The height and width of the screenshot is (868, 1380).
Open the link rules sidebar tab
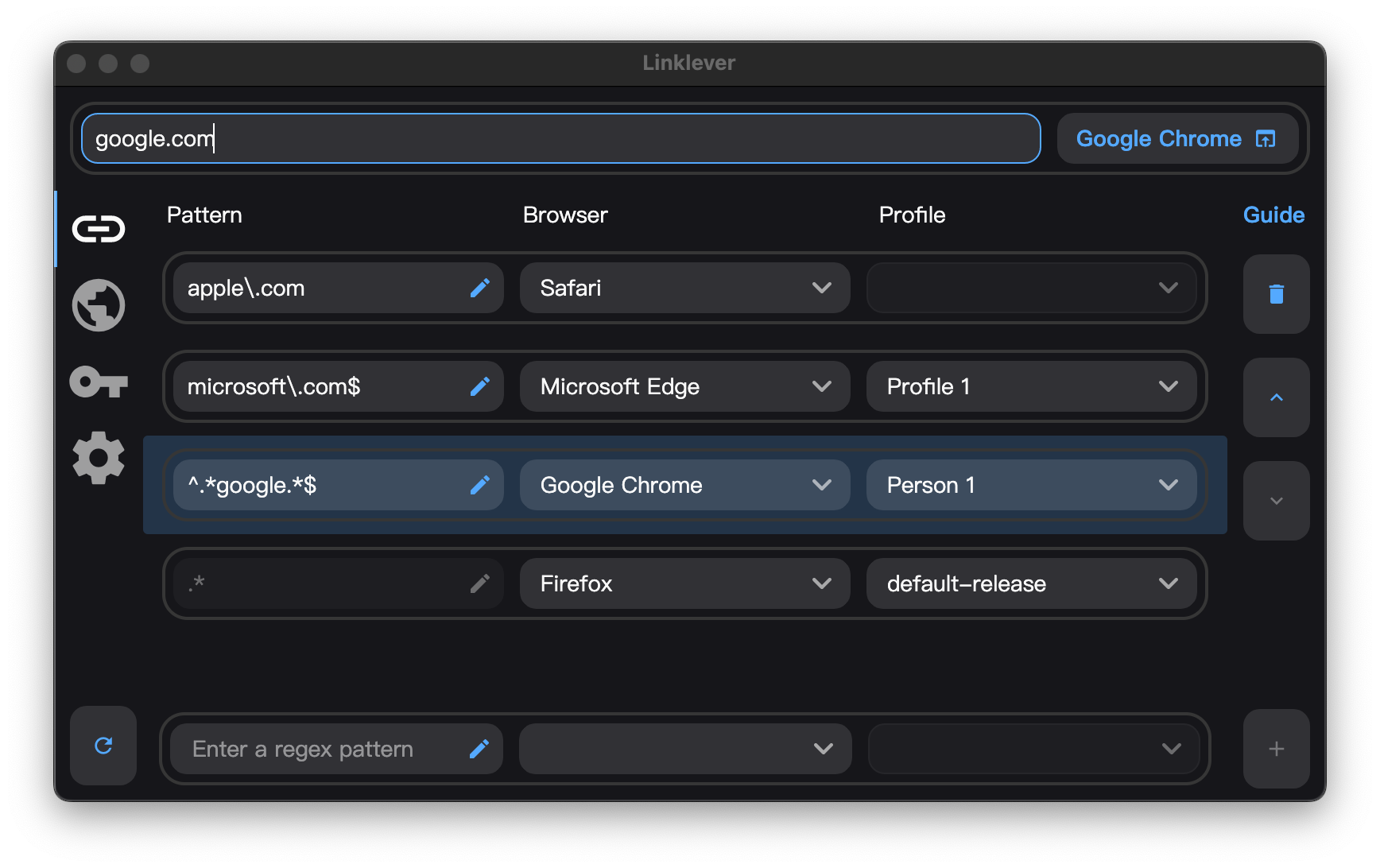click(x=99, y=229)
